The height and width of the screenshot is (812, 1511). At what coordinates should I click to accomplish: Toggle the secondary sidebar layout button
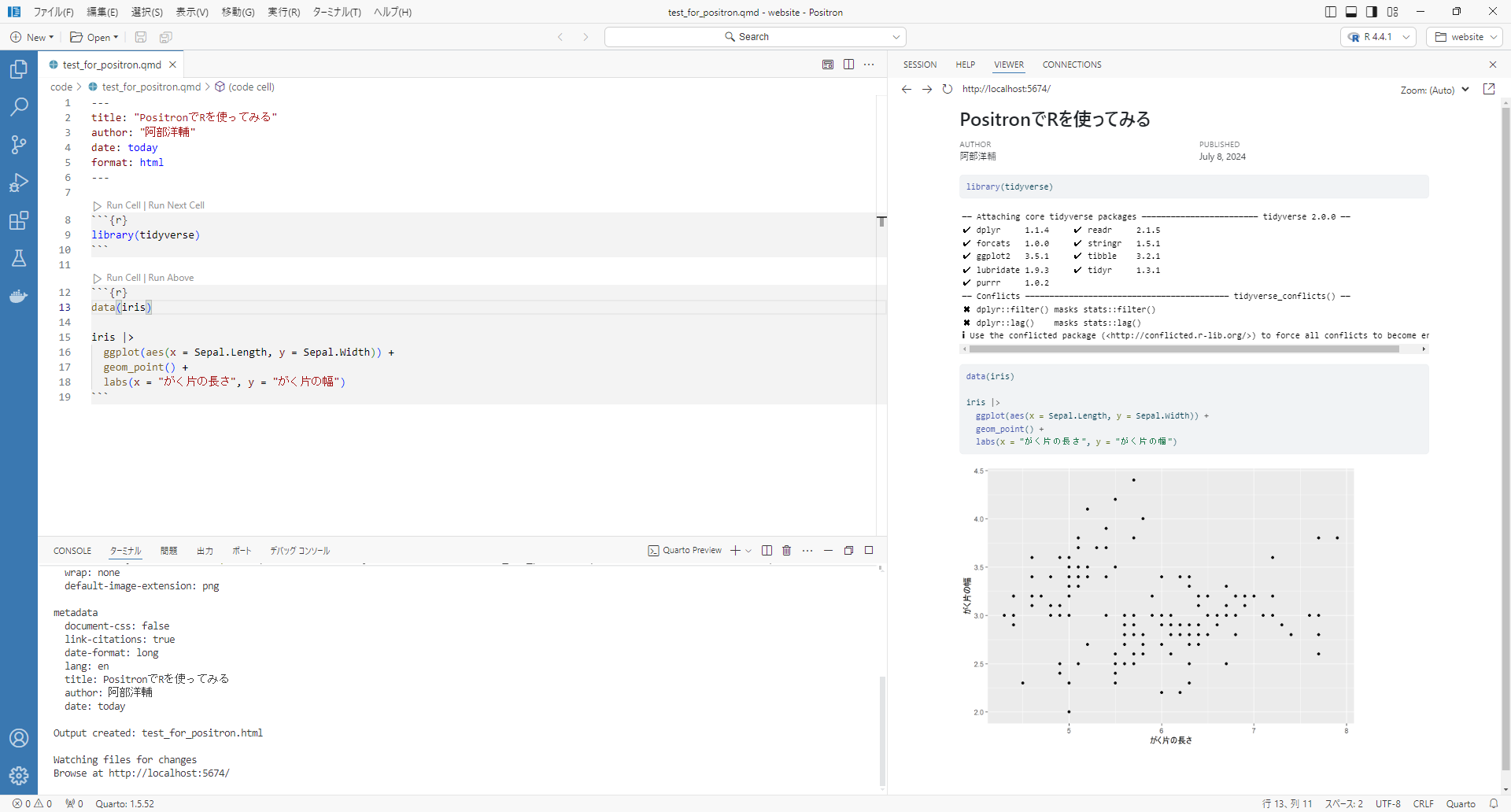[x=1372, y=12]
